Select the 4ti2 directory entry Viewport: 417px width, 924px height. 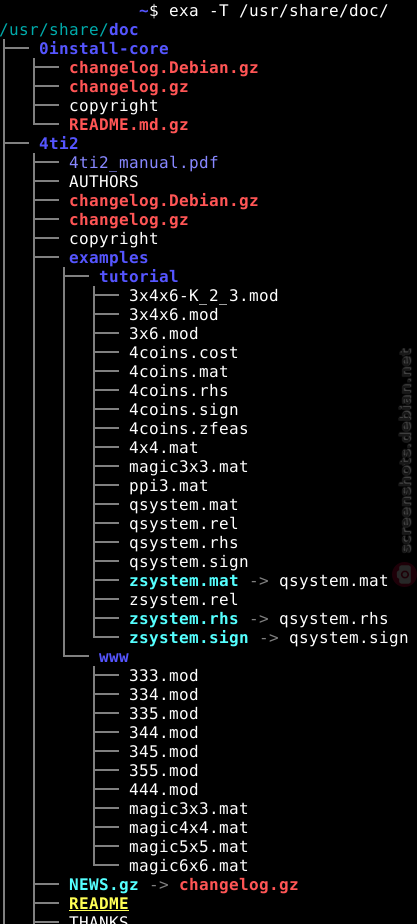(x=59, y=143)
